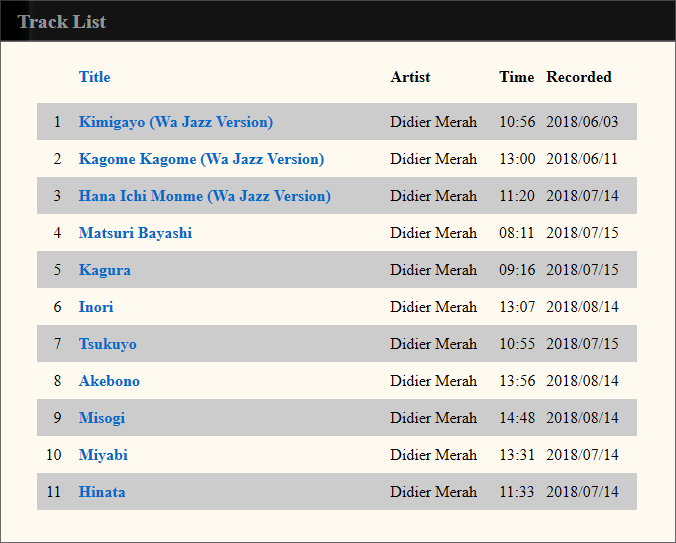Click recorded date 2018/07/15 in Kagura row
The height and width of the screenshot is (543, 676).
click(582, 270)
